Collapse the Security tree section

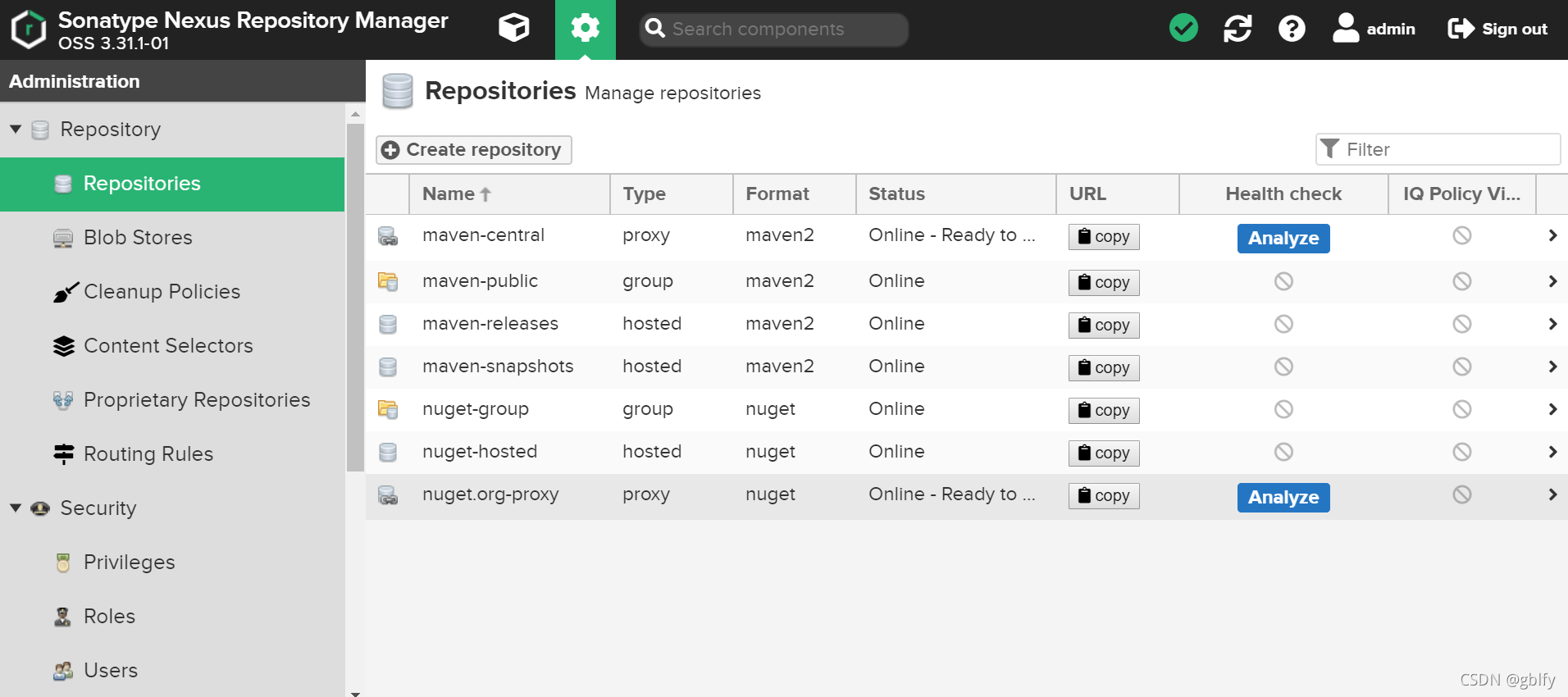(16, 508)
